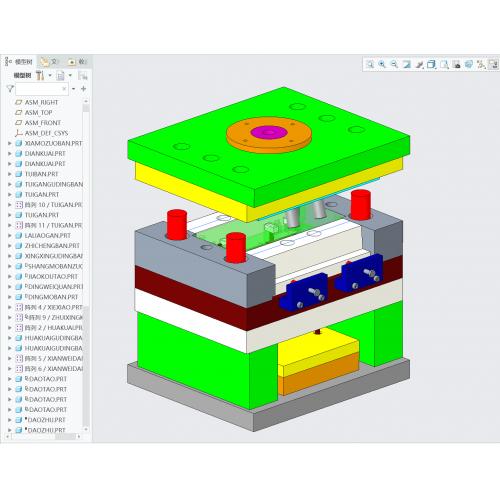
Task: Switch to the Favorites tab
Action: click(77, 62)
